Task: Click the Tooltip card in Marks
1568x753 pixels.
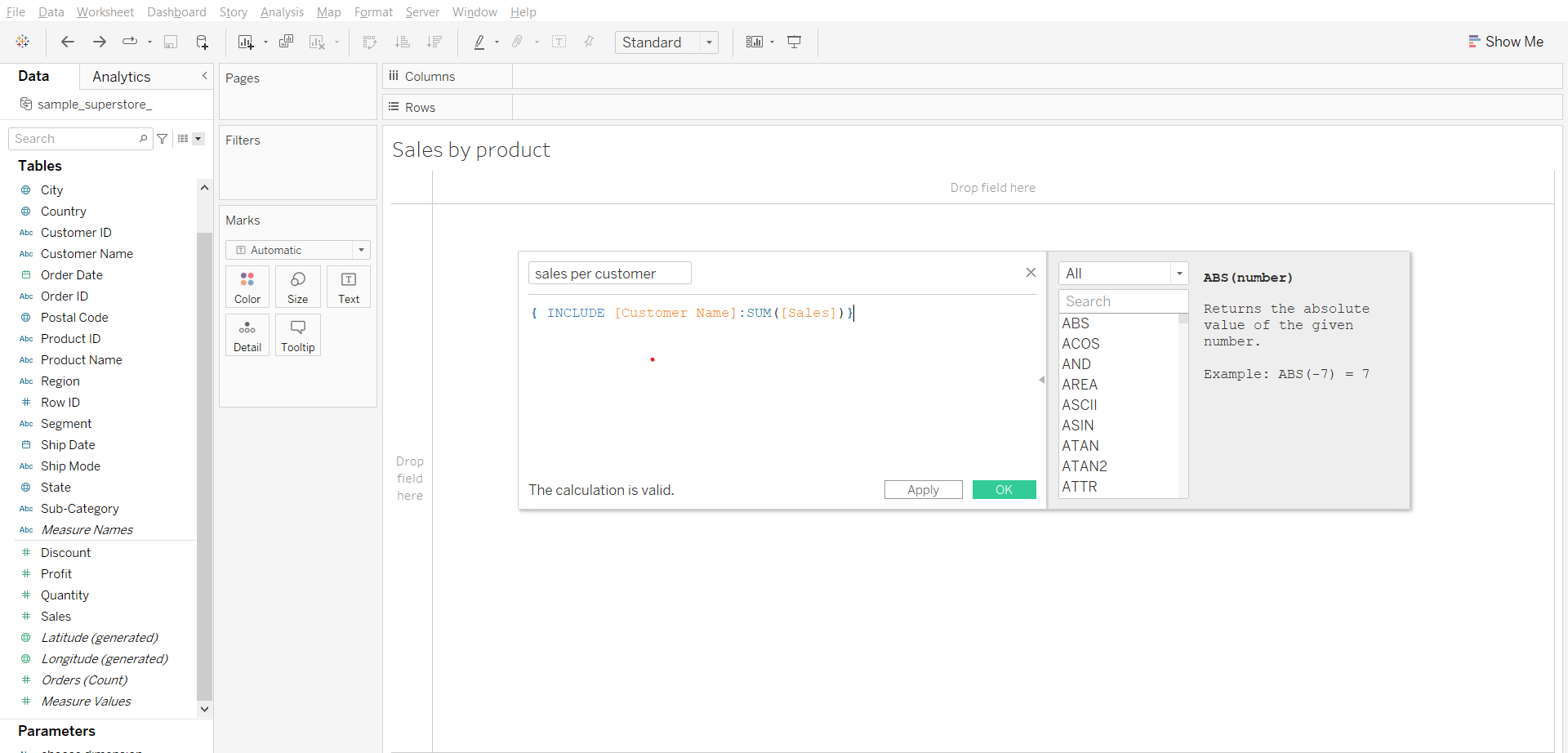Action: pos(297,335)
